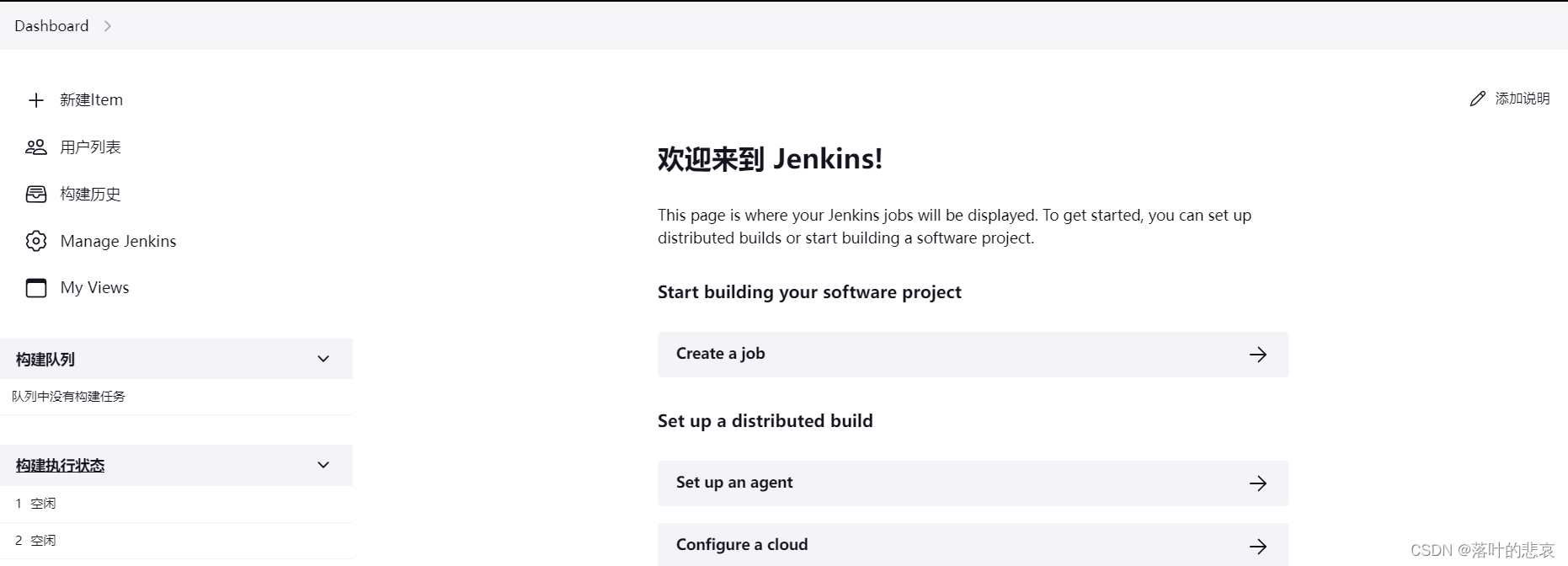Click the Set up a distributed build heading

[x=765, y=421]
